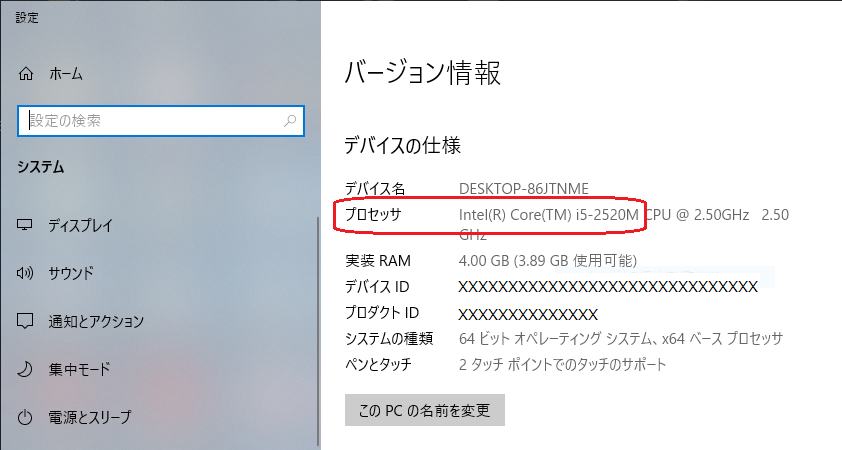Screen dimensions: 842x450
Task: Open the サウンド settings
Action: pyautogui.click(x=71, y=273)
